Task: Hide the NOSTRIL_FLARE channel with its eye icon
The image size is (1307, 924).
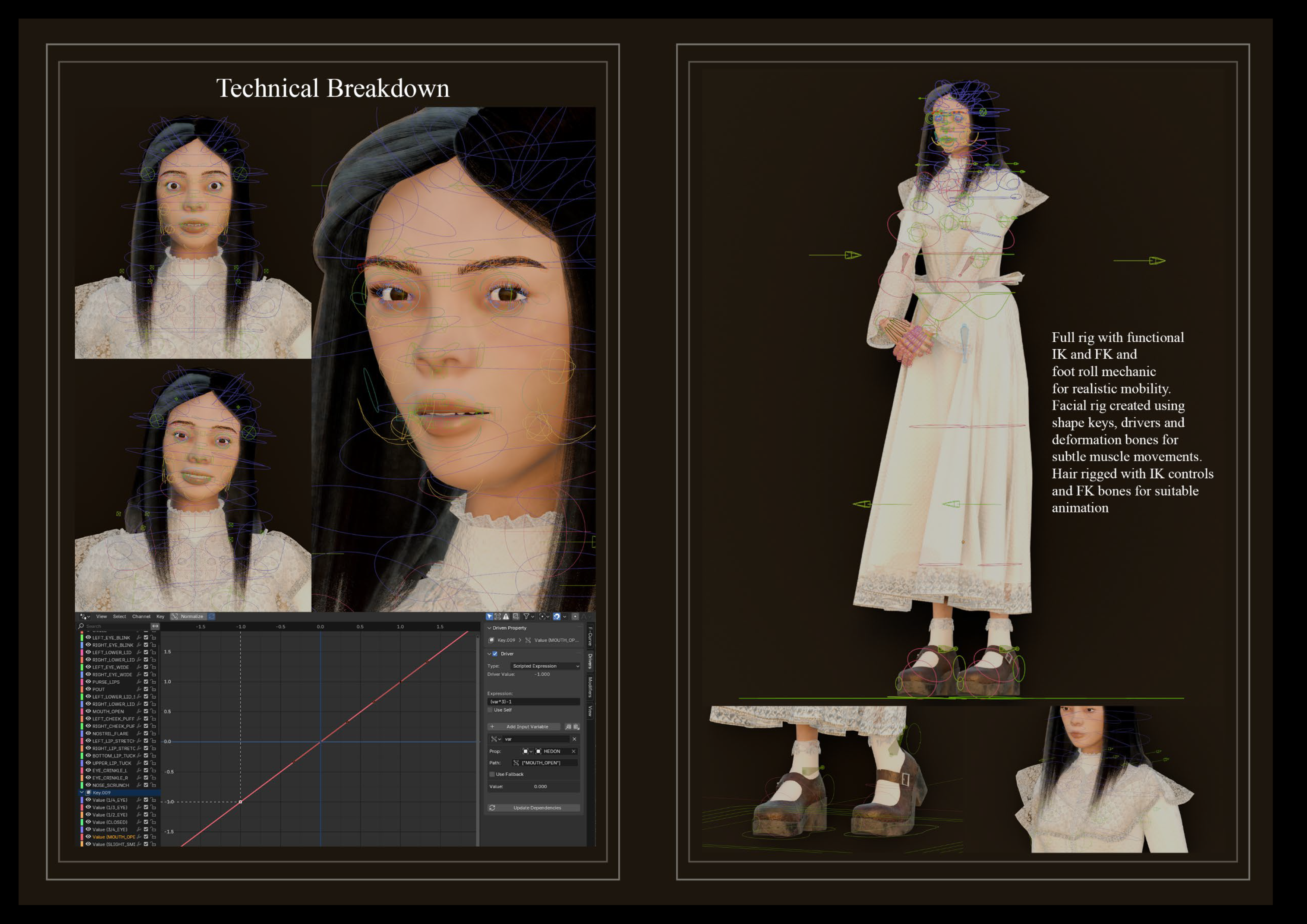Action: [x=88, y=733]
